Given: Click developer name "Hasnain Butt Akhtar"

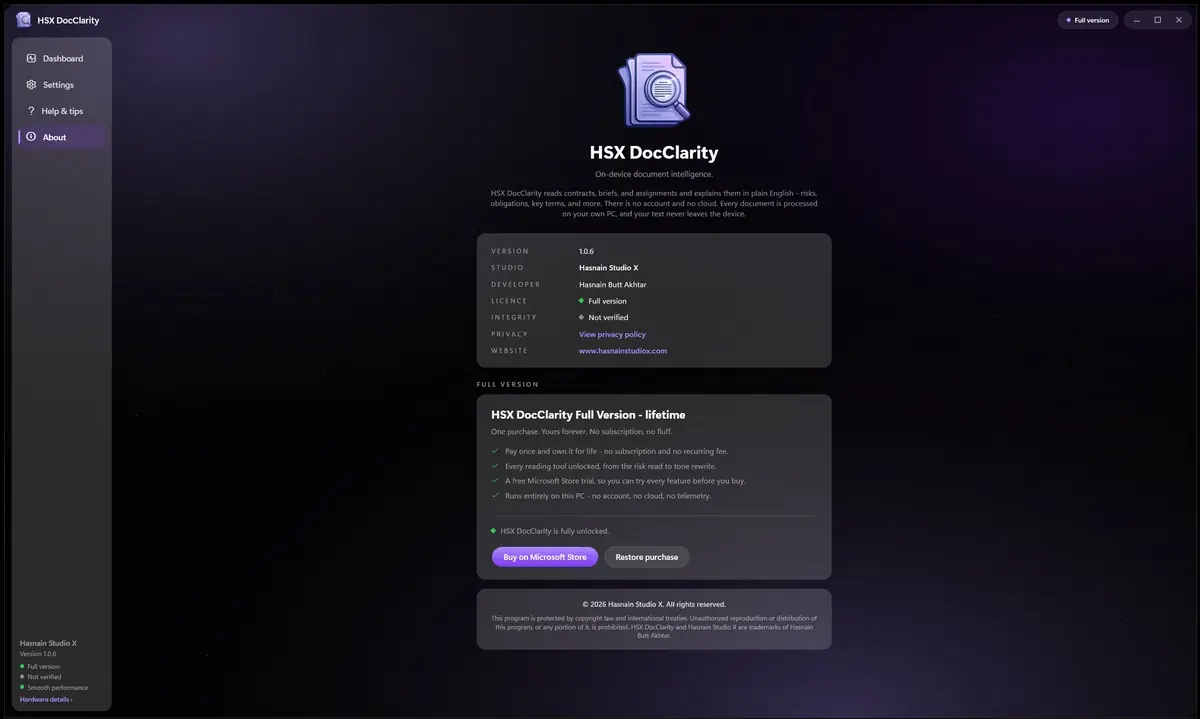Looking at the screenshot, I should coord(613,284).
